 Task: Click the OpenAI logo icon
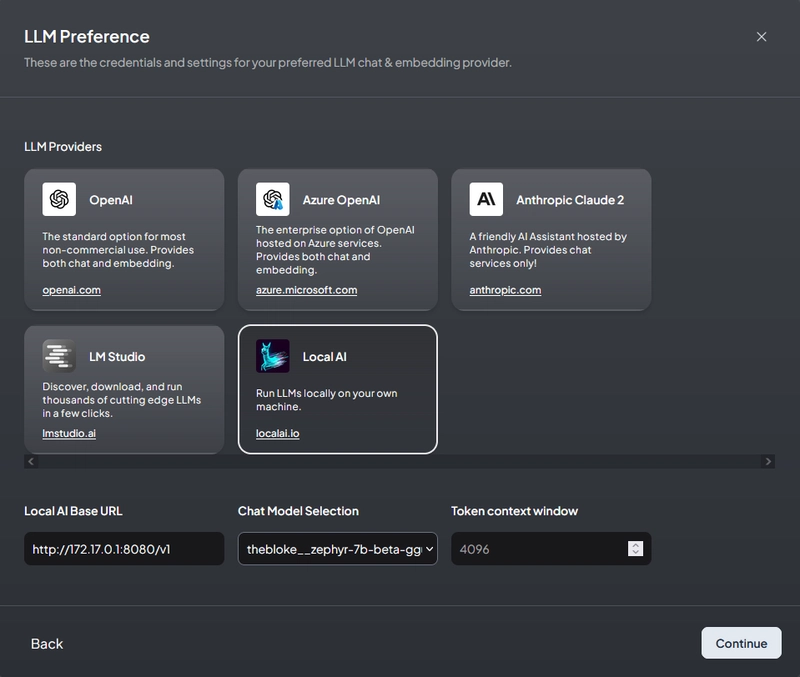pos(59,199)
